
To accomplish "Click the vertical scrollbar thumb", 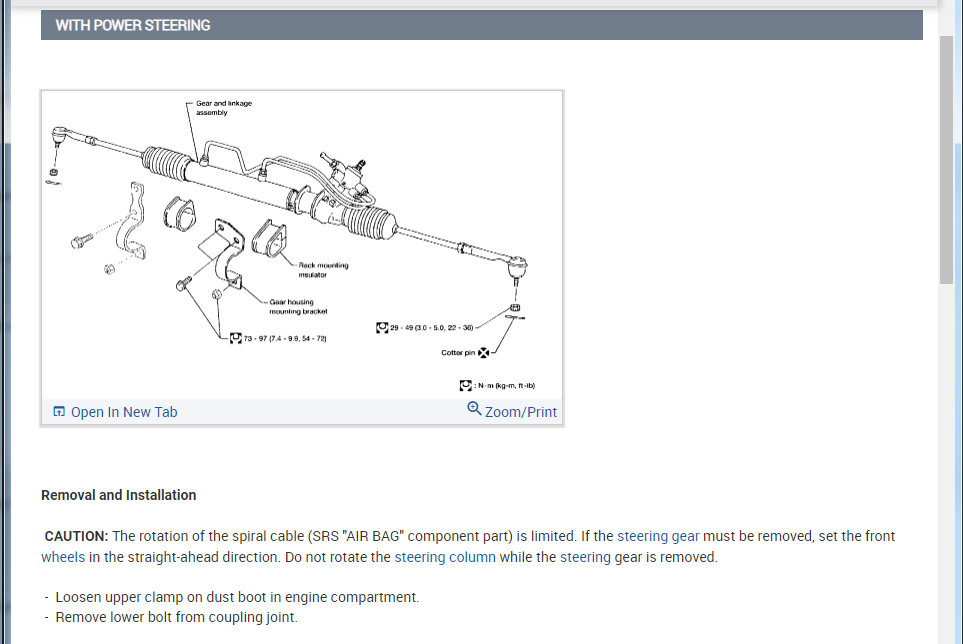I will click(x=946, y=160).
